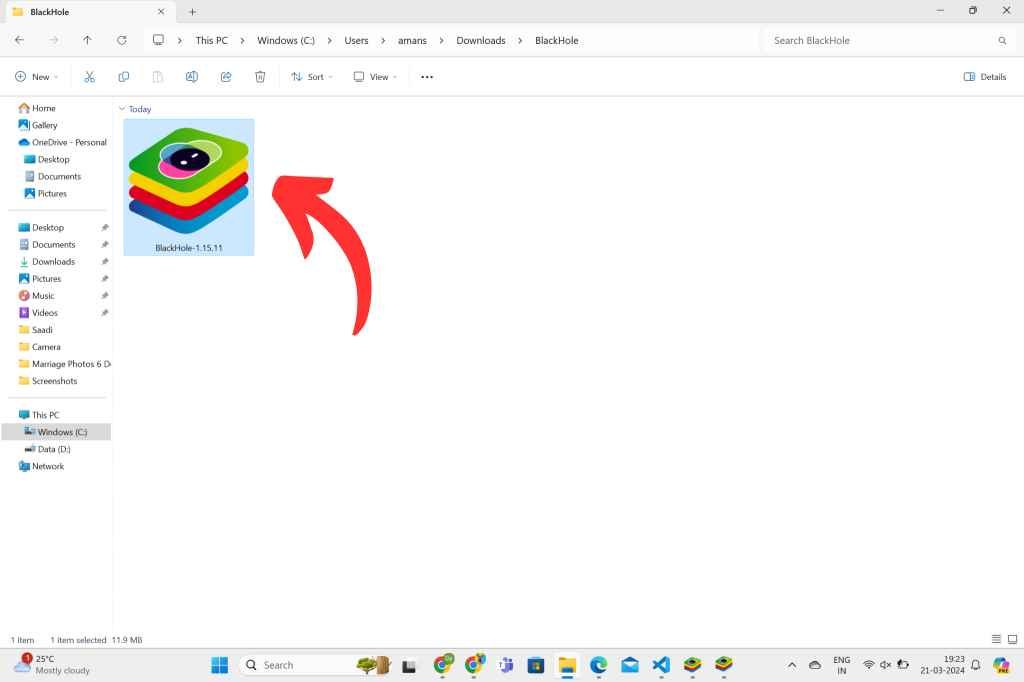Open the View dropdown menu
This screenshot has height=682, width=1024.
click(375, 77)
